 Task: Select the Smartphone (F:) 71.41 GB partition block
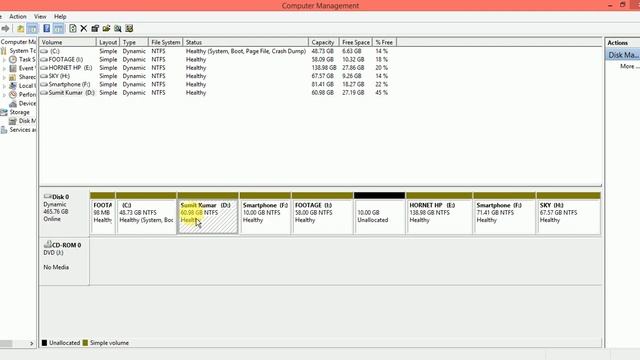tap(504, 213)
